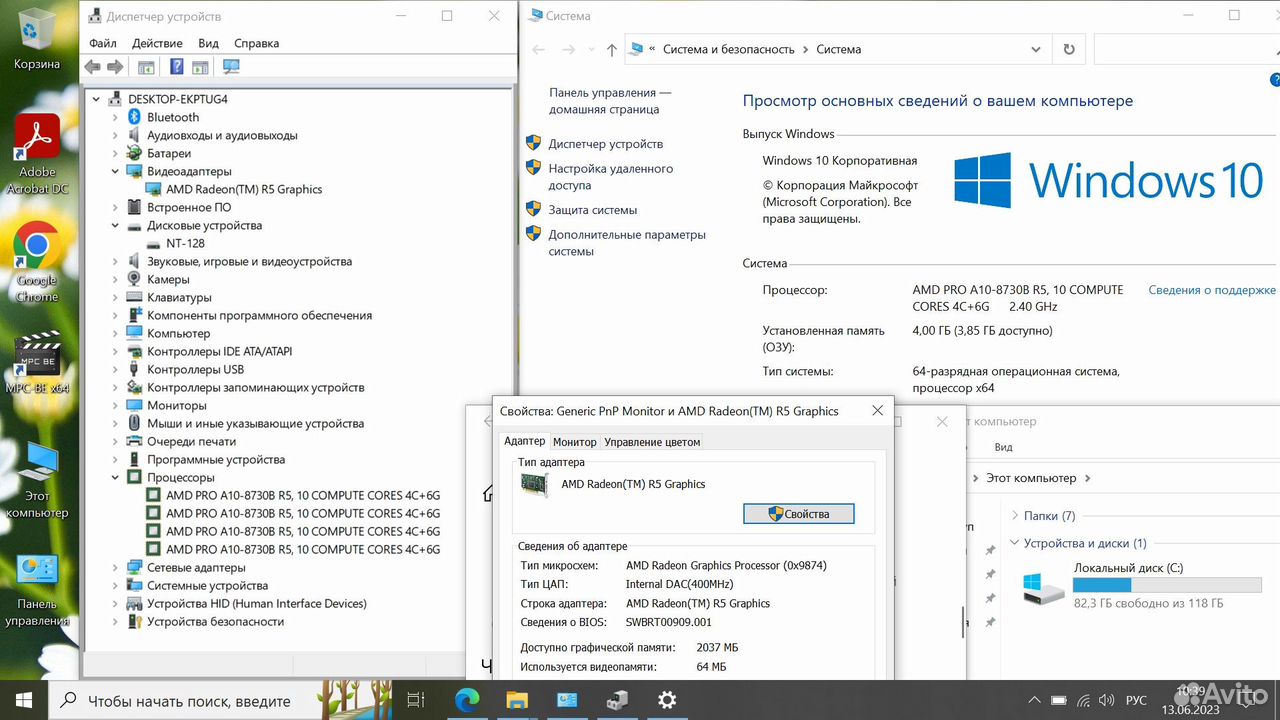The image size is (1280, 720).
Task: Click the Клавиатуры category icon
Action: click(x=134, y=297)
